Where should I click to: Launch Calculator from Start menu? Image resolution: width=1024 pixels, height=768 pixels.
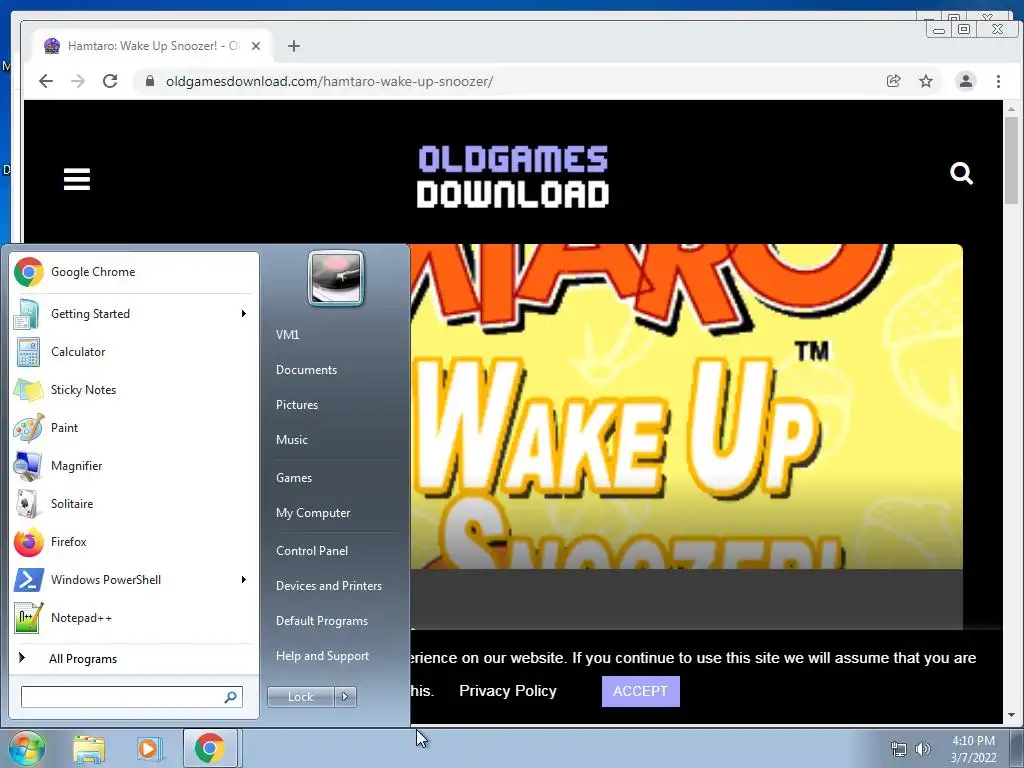coord(134,352)
